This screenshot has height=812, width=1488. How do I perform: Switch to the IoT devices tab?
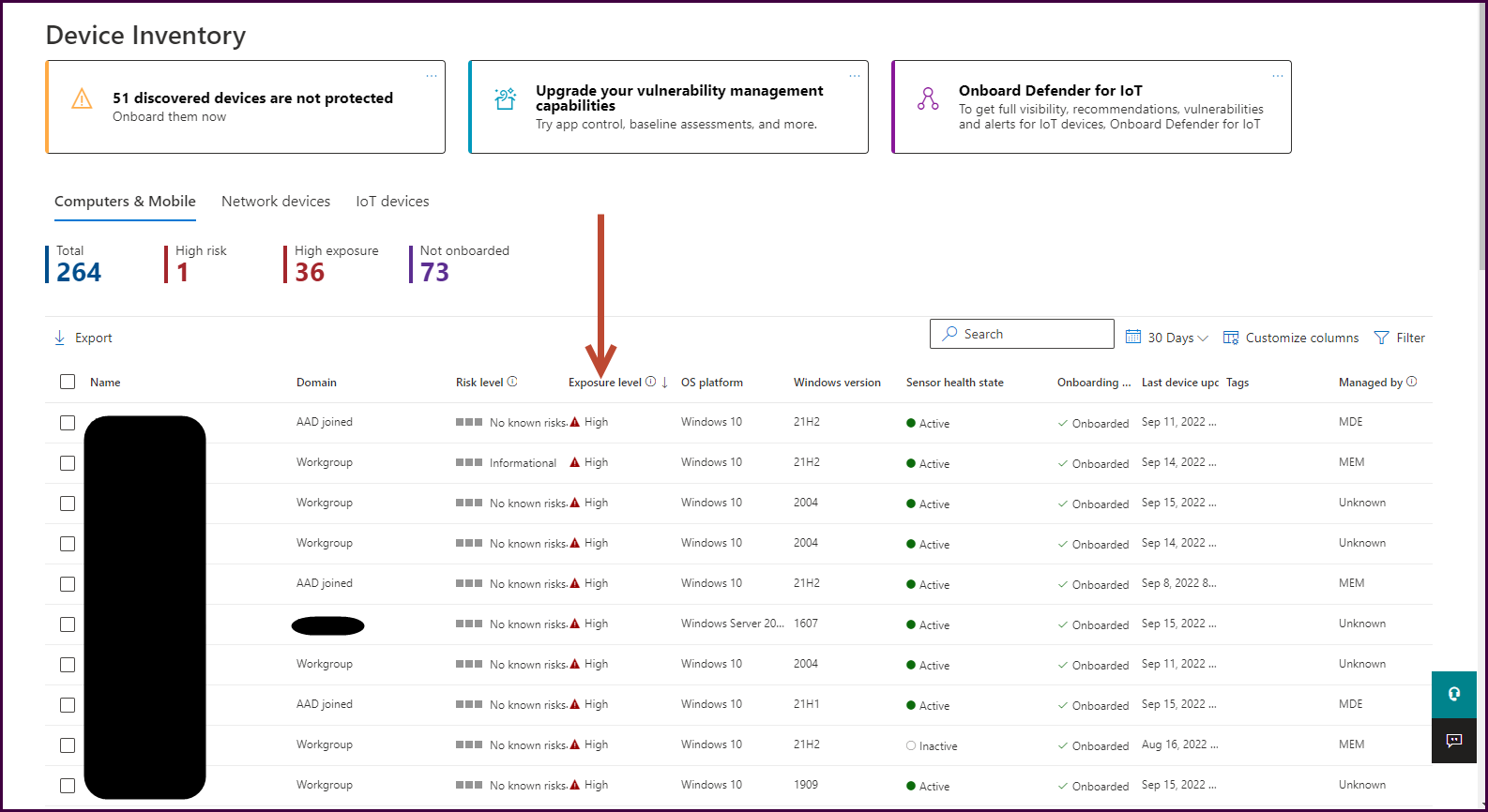392,202
